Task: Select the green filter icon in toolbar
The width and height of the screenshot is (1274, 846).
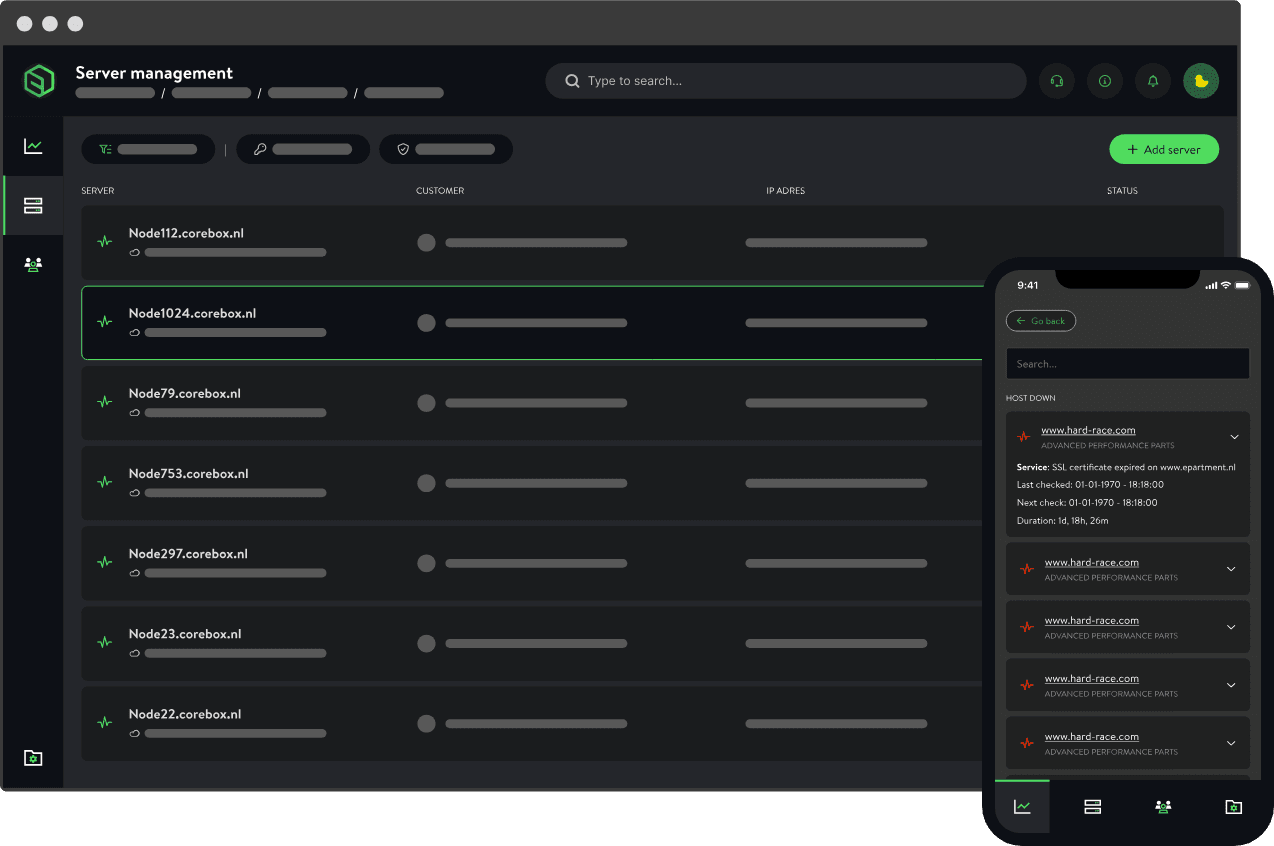Action: click(x=106, y=148)
